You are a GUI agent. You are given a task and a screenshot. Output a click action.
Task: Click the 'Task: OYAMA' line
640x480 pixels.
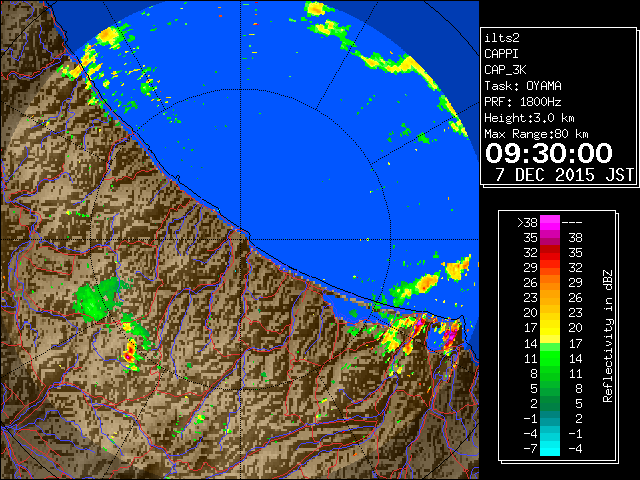coord(523,86)
